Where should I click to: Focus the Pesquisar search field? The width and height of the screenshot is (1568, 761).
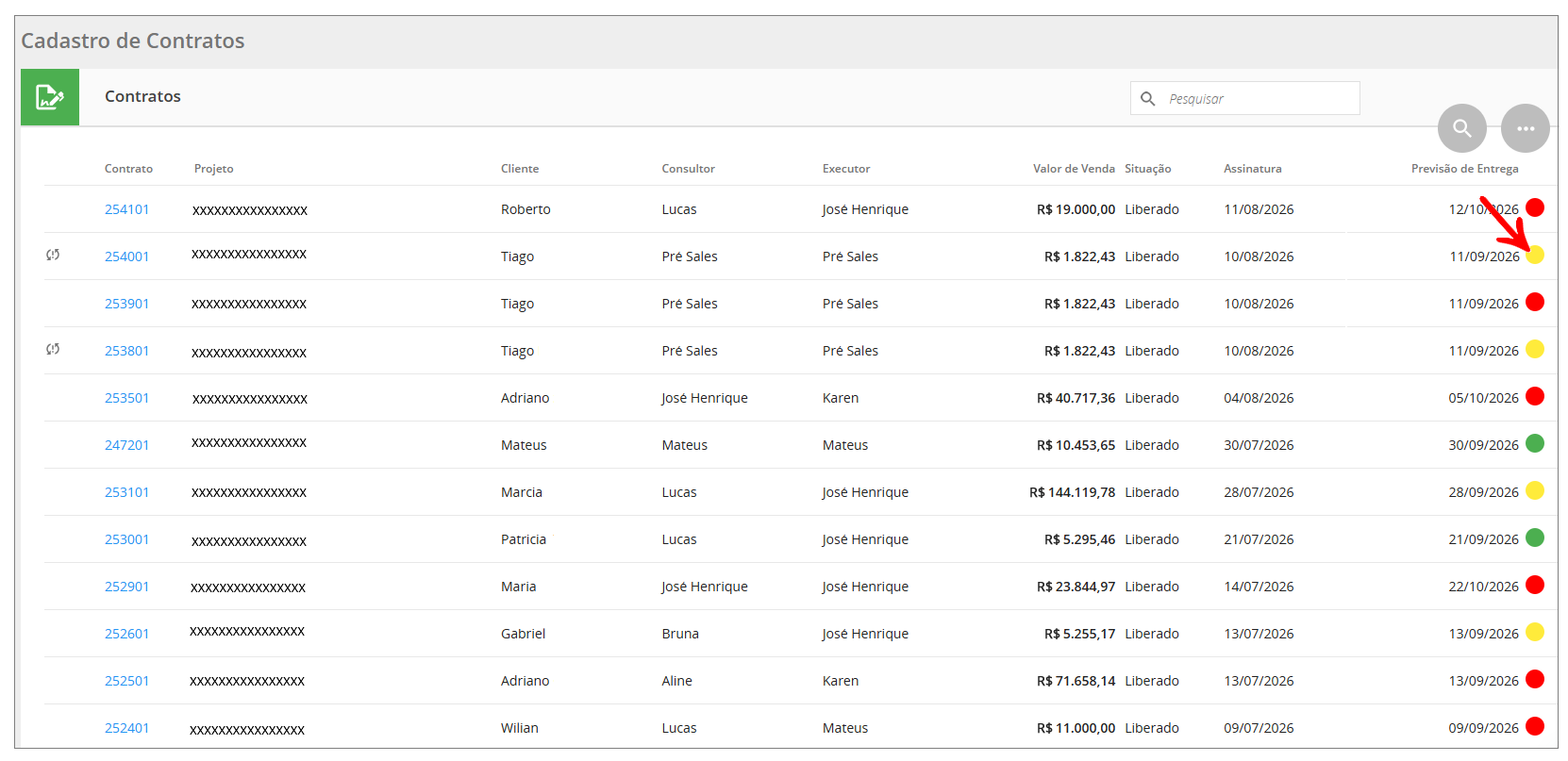[x=1245, y=98]
